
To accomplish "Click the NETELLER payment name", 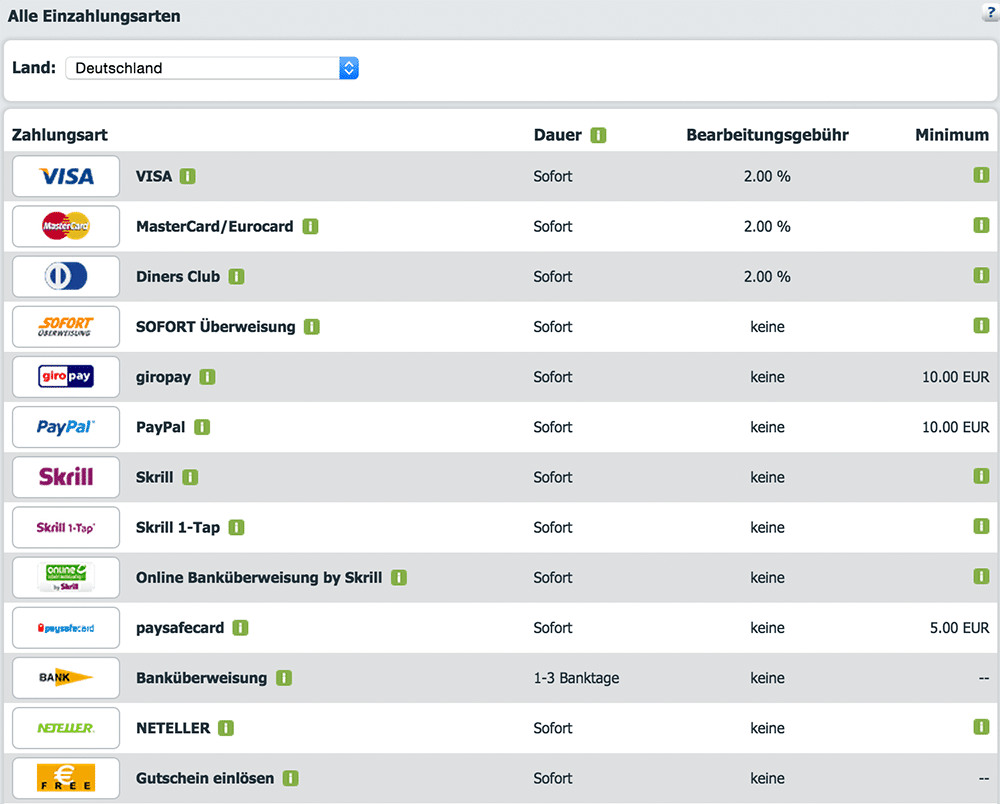I will (x=173, y=728).
